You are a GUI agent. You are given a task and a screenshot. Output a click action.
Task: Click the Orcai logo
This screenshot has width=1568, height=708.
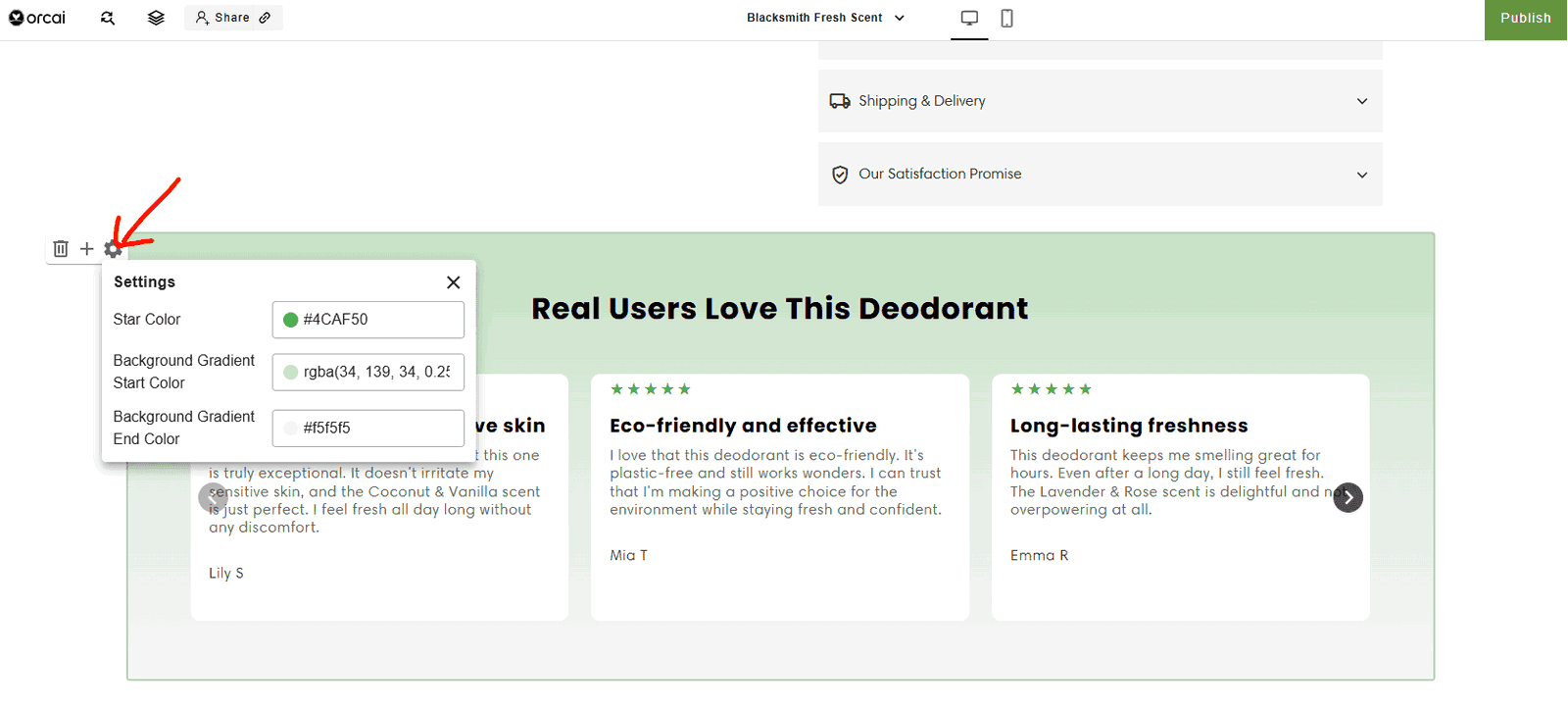point(37,18)
